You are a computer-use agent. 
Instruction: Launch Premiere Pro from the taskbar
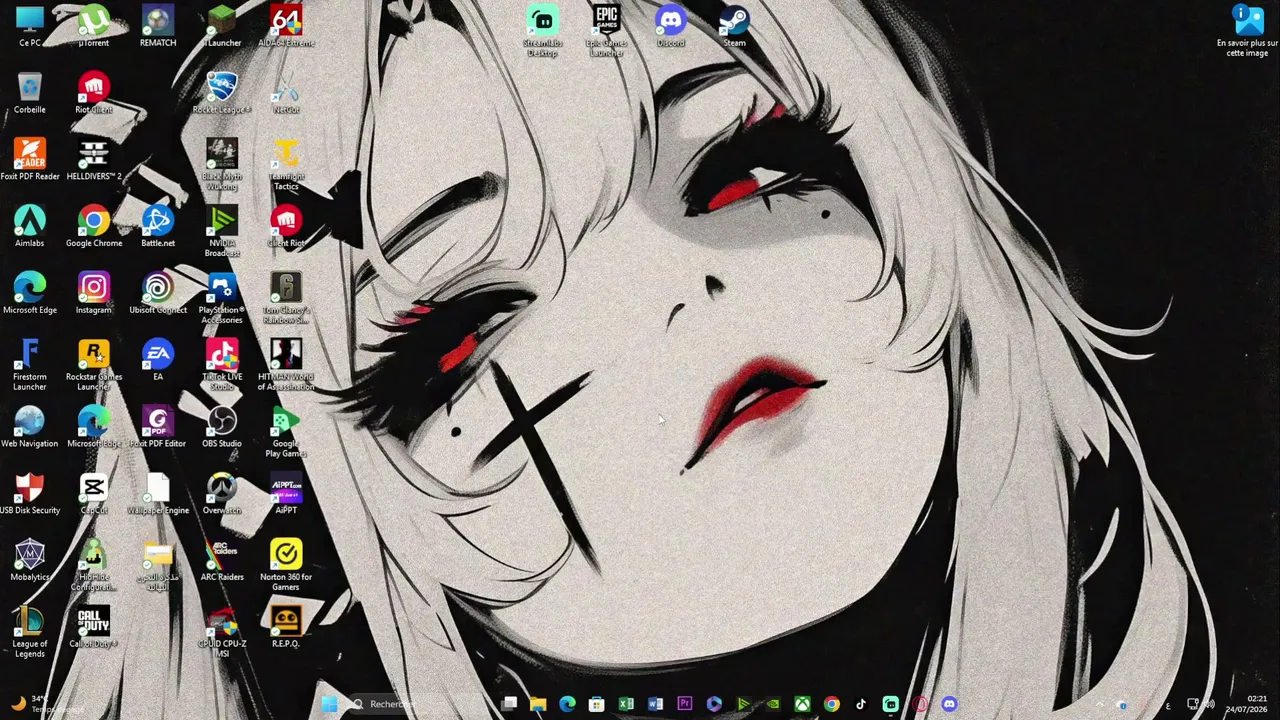(x=685, y=704)
